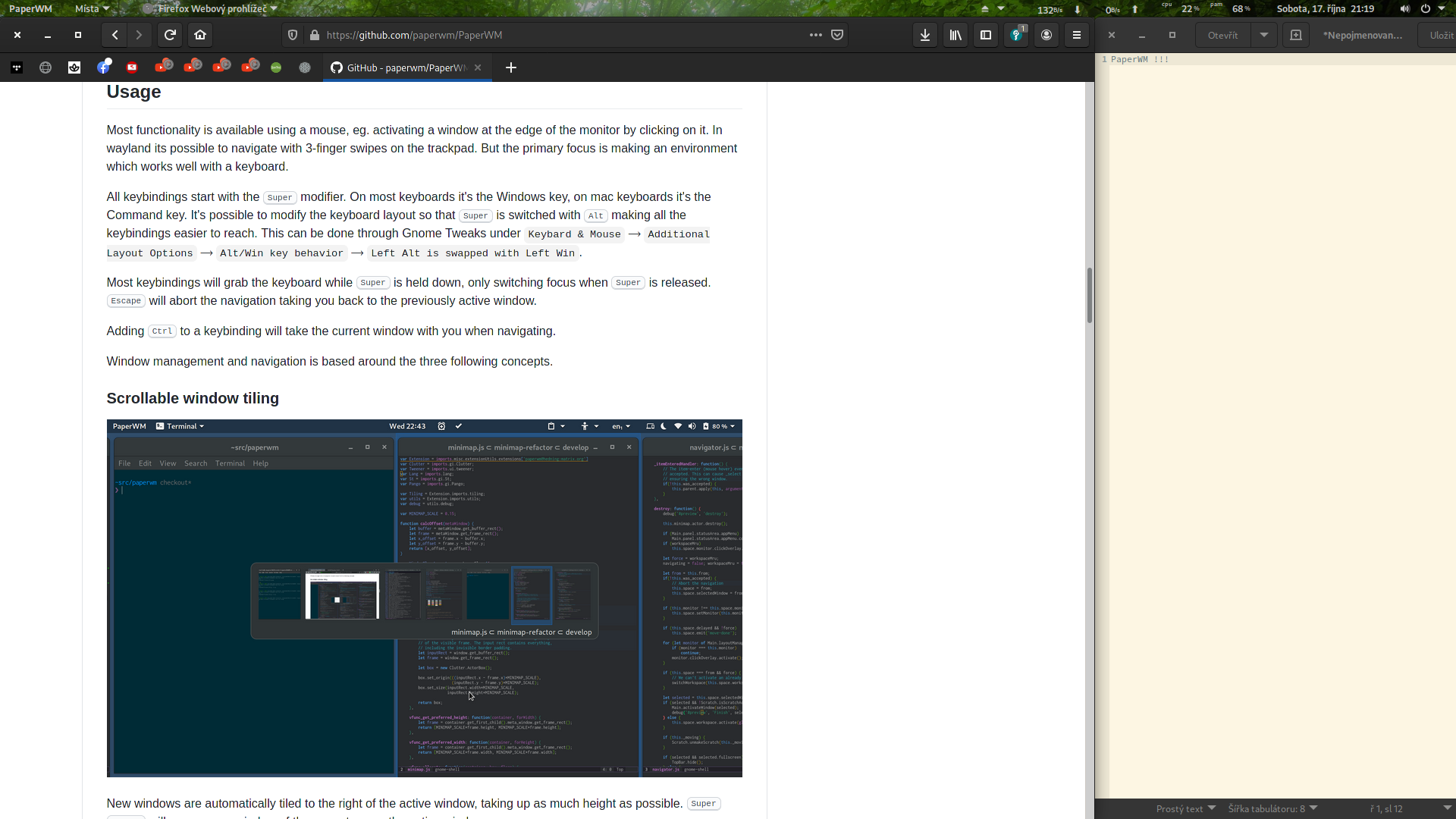Open Prostý text syntax dropdown
Image resolution: width=1456 pixels, height=819 pixels.
(x=1185, y=808)
